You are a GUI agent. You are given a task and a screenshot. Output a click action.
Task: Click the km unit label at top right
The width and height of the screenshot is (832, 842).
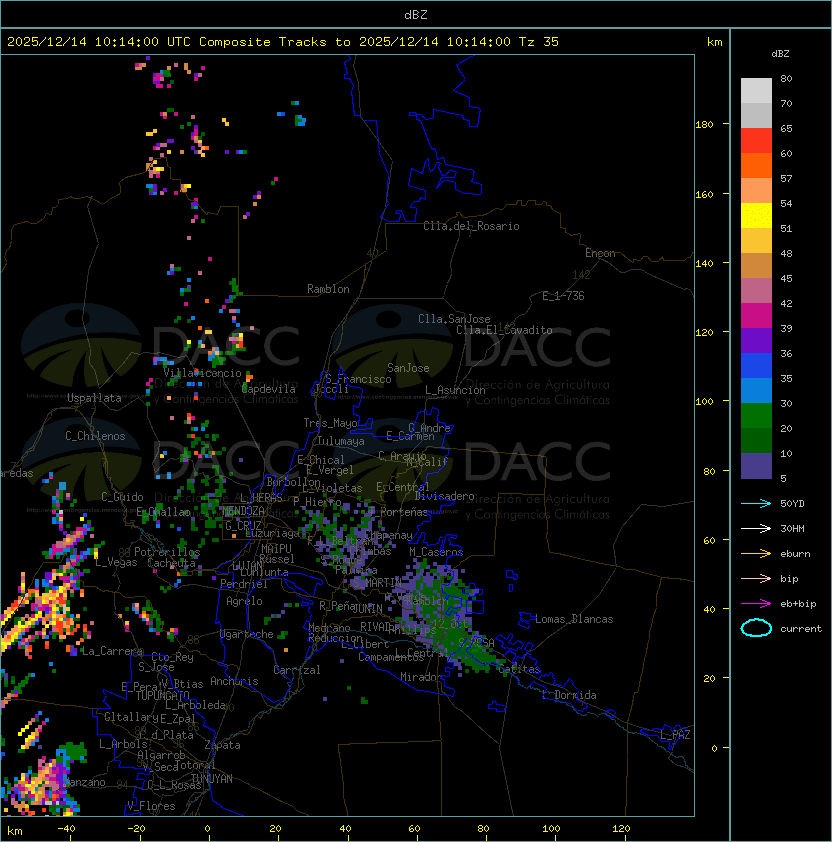[x=714, y=42]
